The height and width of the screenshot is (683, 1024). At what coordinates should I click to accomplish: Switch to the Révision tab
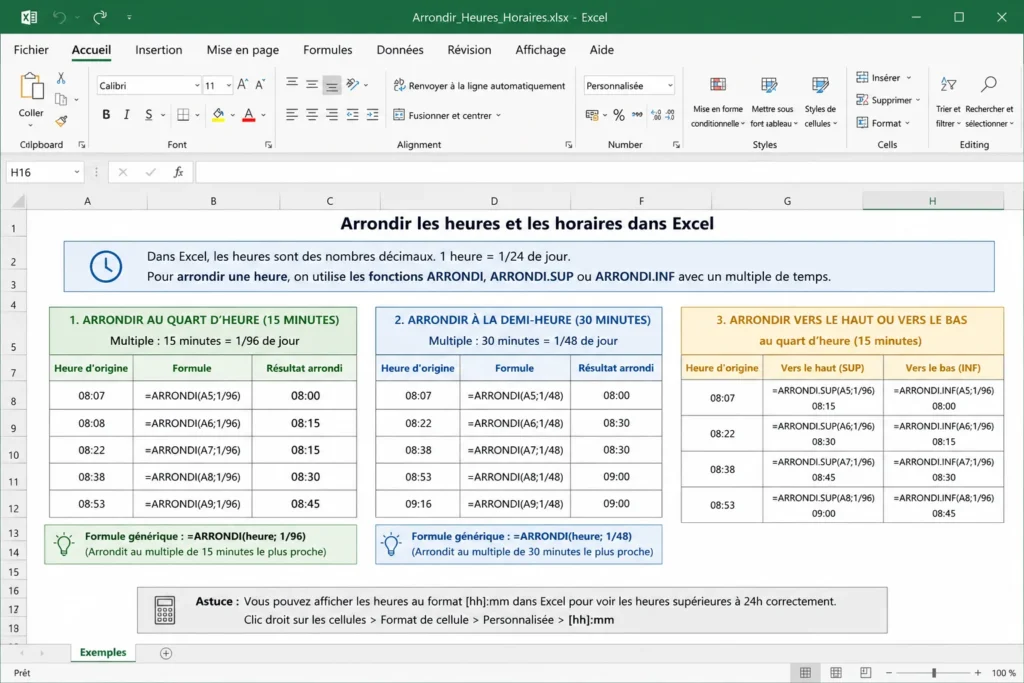pyautogui.click(x=469, y=50)
